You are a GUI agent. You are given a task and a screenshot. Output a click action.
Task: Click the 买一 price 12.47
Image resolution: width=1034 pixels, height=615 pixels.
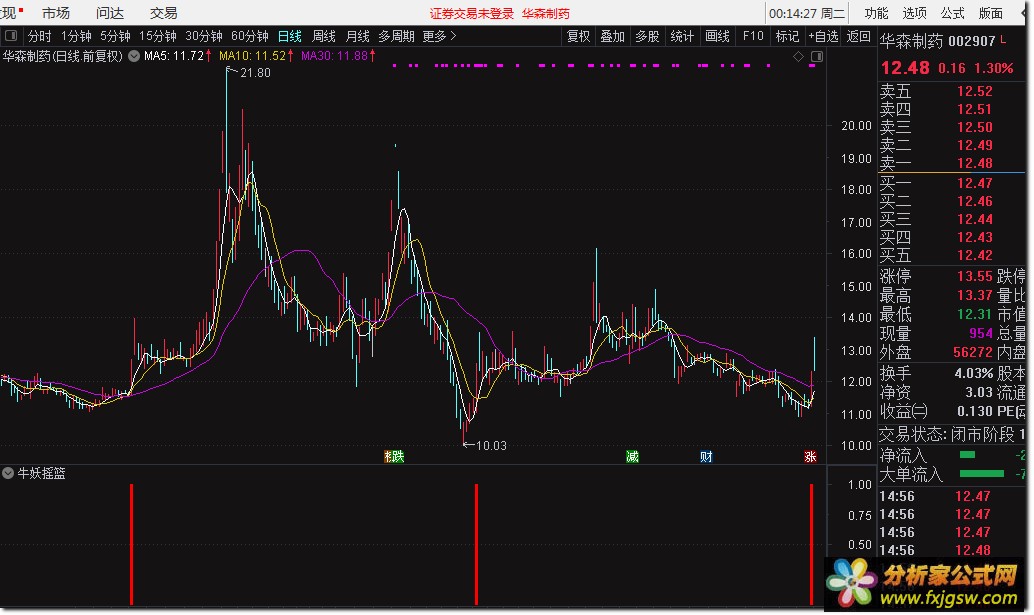click(x=974, y=183)
